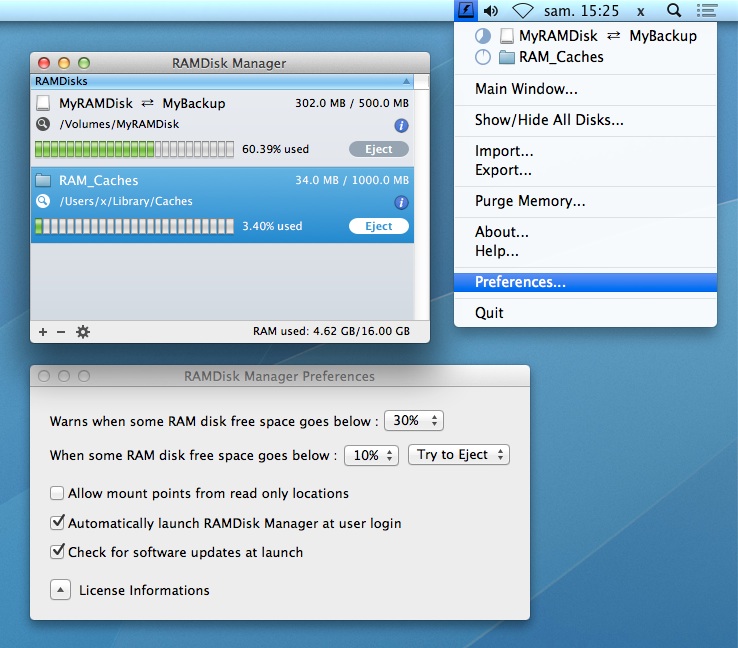Uncheck Automatically launch RAMDisk Manager at login

point(57,523)
